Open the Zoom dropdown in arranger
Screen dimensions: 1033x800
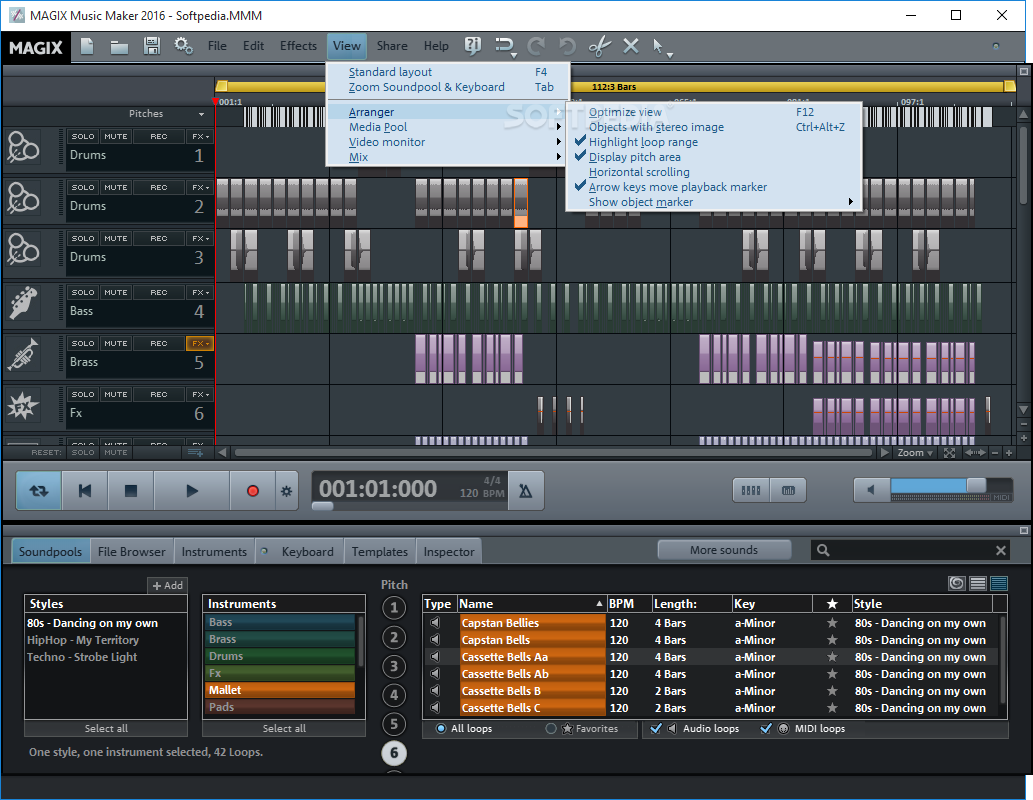click(x=914, y=453)
